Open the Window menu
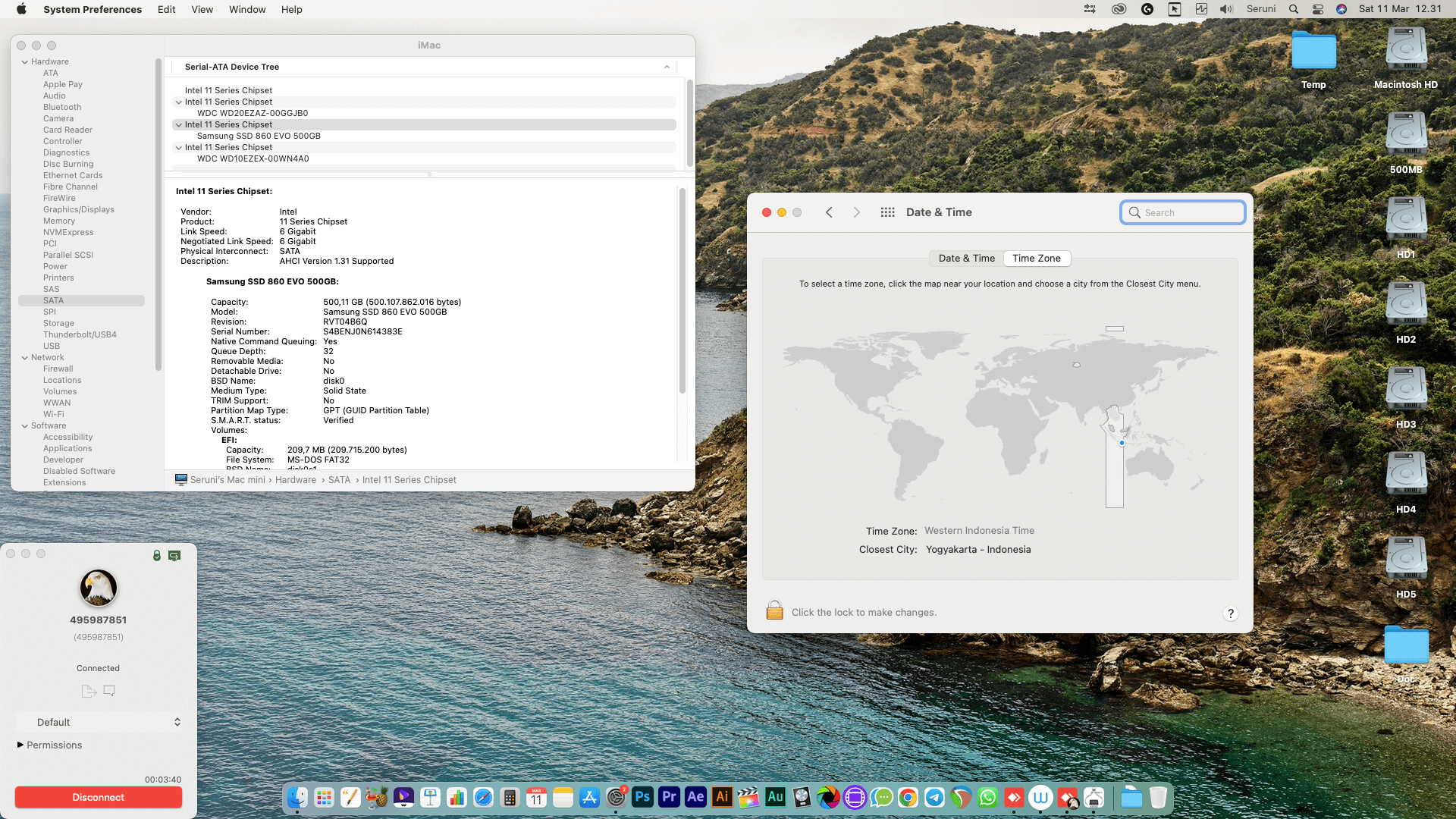This screenshot has width=1456, height=819. (x=247, y=9)
